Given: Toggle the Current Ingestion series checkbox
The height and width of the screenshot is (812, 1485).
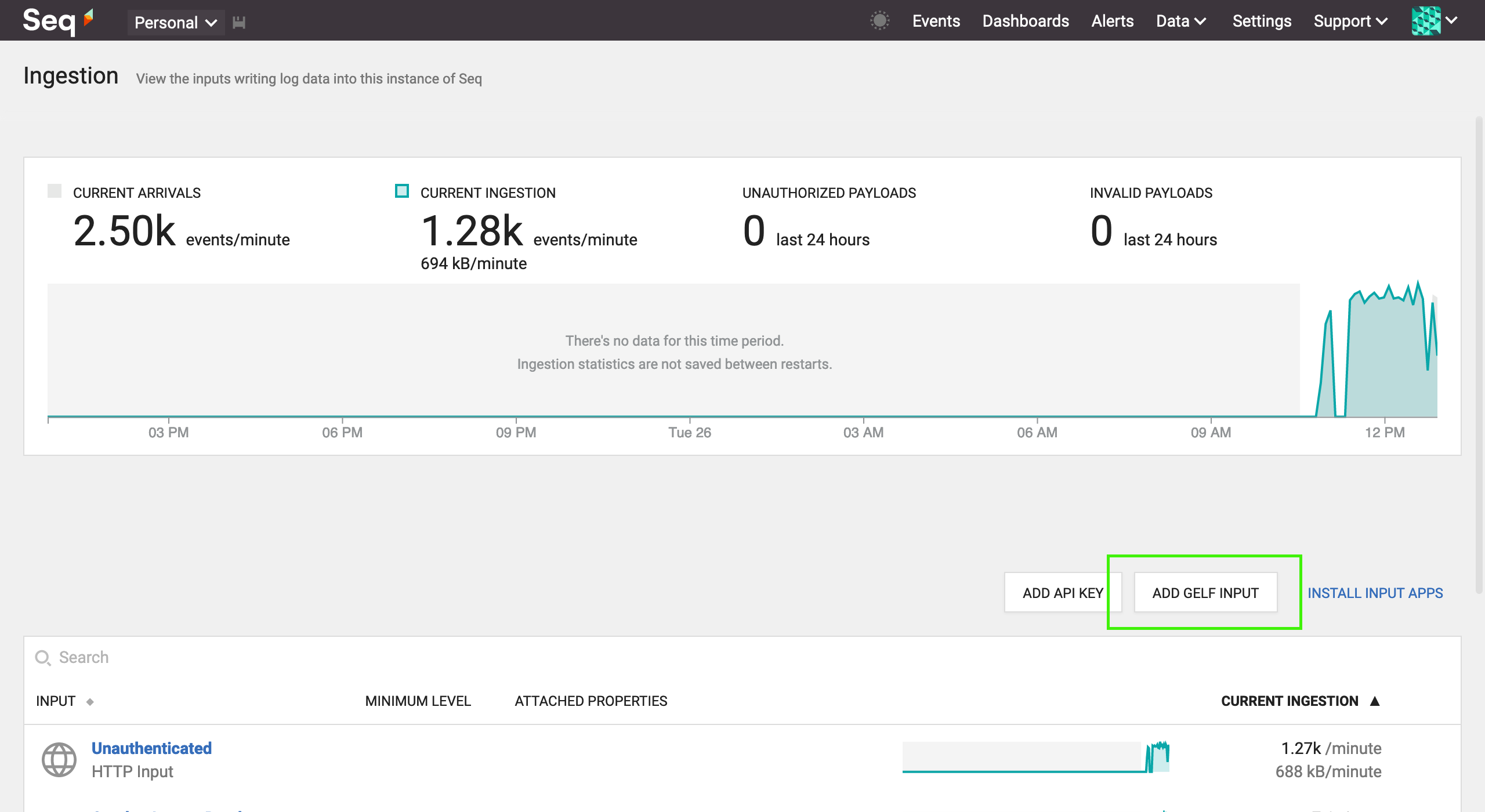Looking at the screenshot, I should pos(401,191).
